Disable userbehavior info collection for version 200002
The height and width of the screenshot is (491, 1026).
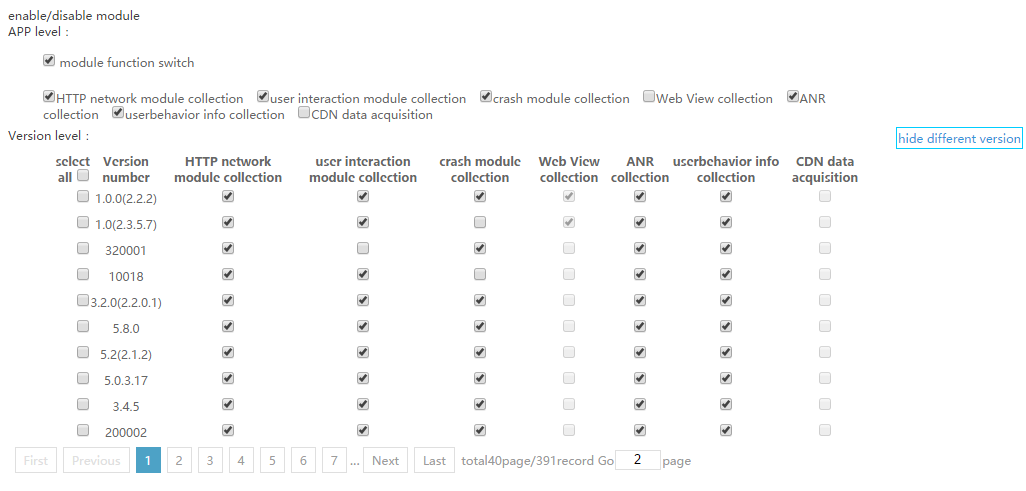[726, 430]
